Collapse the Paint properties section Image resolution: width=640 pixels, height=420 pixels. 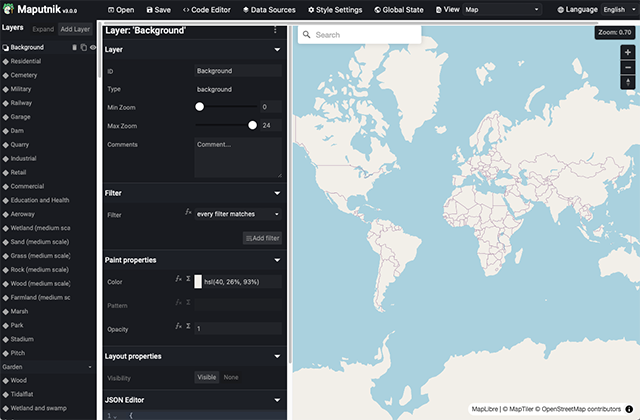coord(277,260)
